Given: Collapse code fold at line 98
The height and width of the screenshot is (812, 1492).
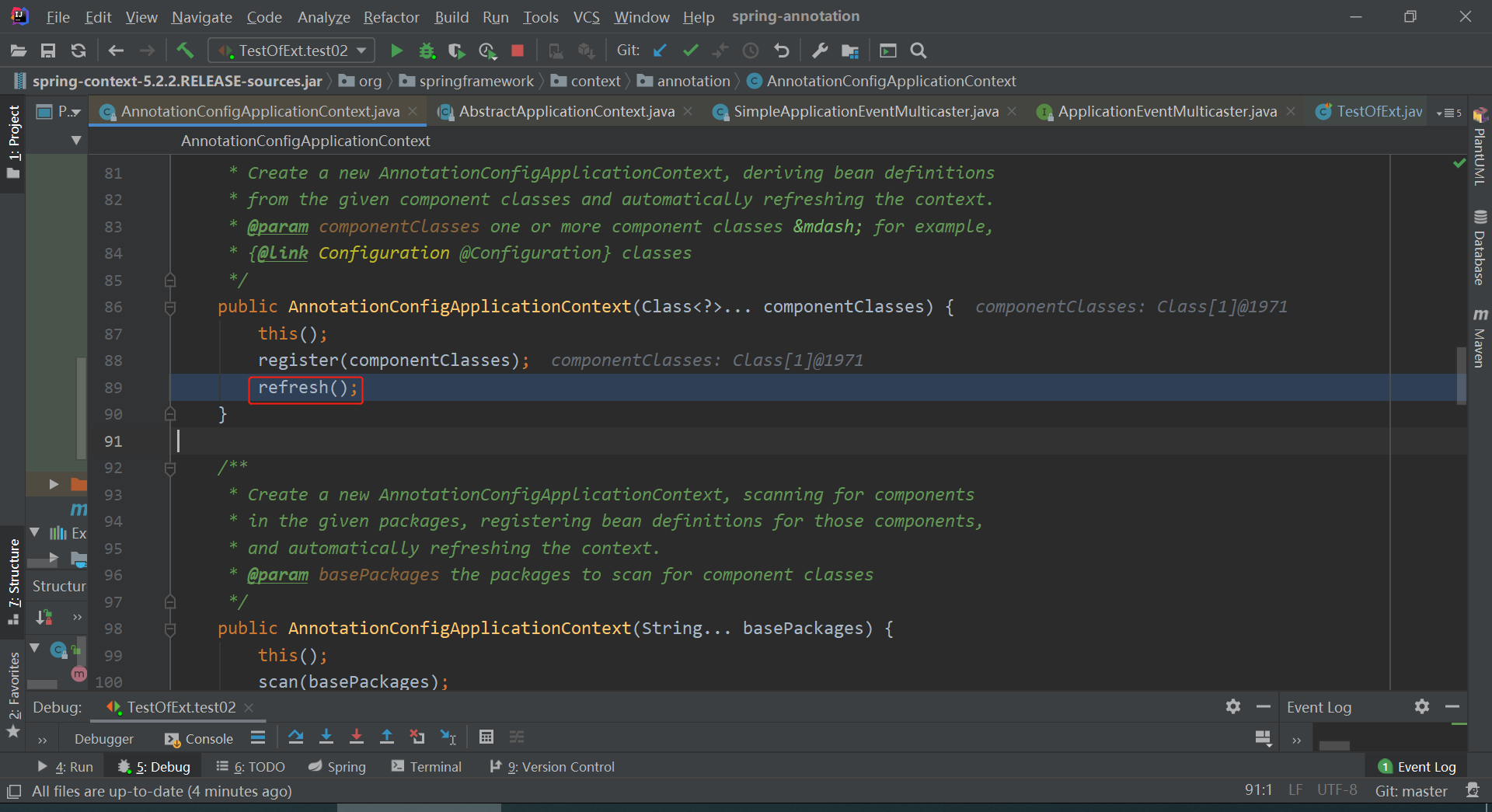Looking at the screenshot, I should [170, 629].
